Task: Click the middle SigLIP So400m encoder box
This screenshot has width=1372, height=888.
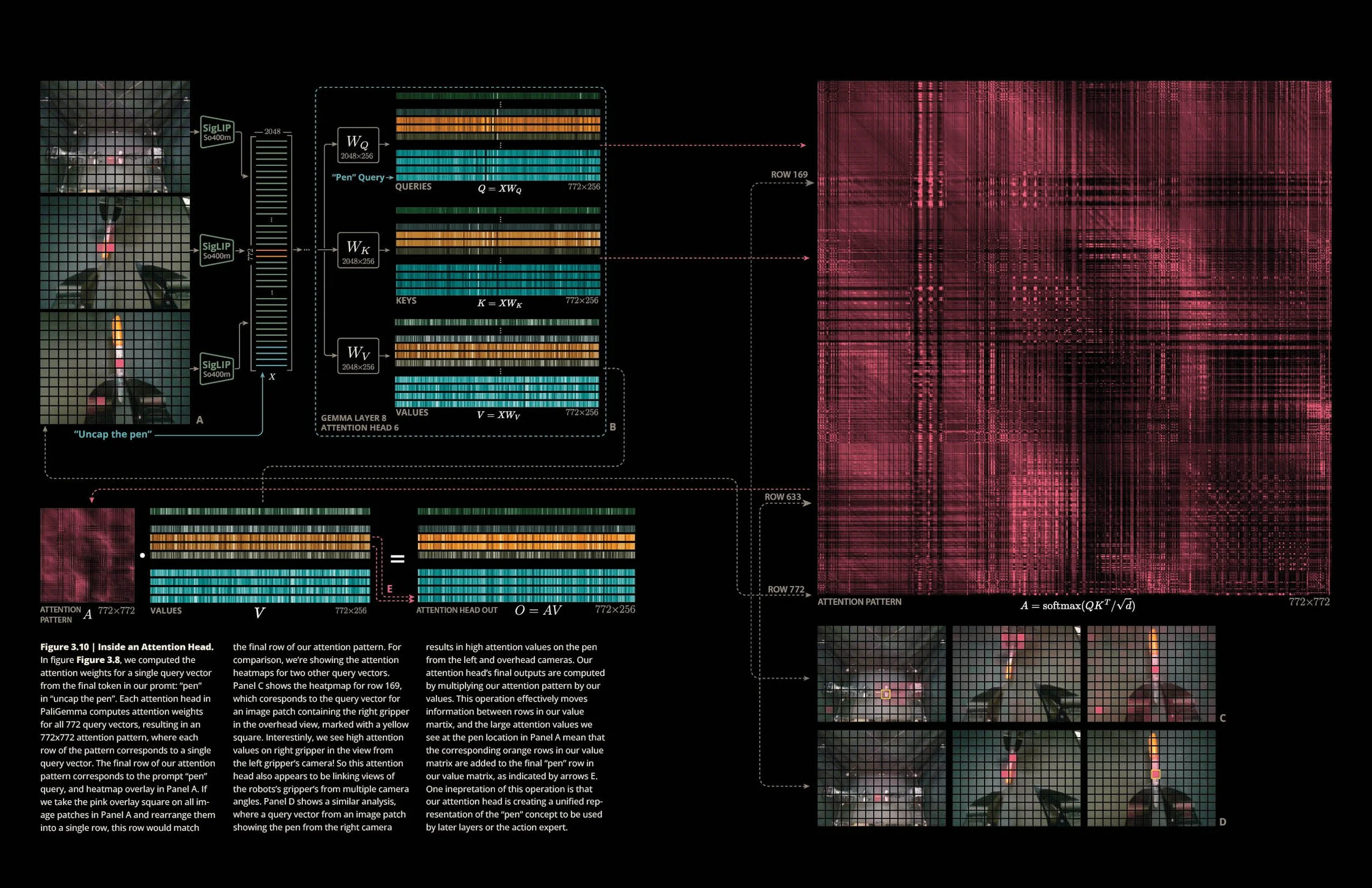Action: 217,250
